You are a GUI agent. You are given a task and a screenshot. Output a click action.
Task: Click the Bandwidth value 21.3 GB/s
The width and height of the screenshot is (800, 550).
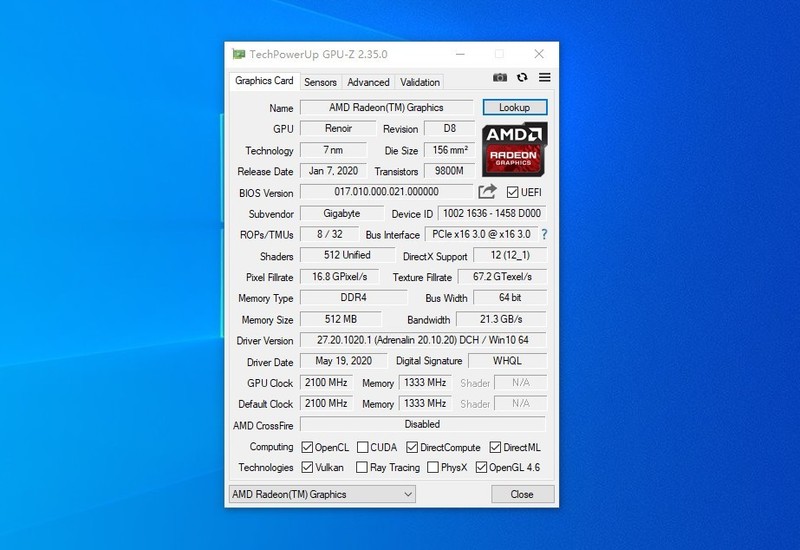coord(501,319)
